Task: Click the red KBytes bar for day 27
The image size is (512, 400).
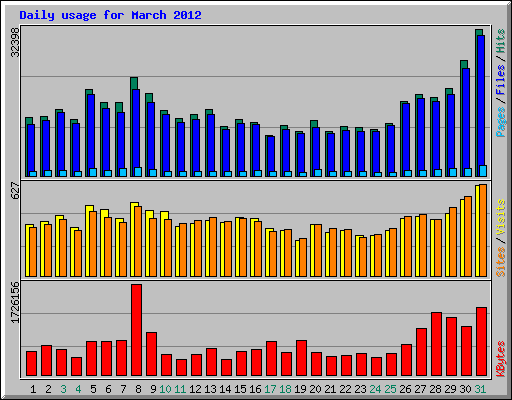Action: pos(421,352)
